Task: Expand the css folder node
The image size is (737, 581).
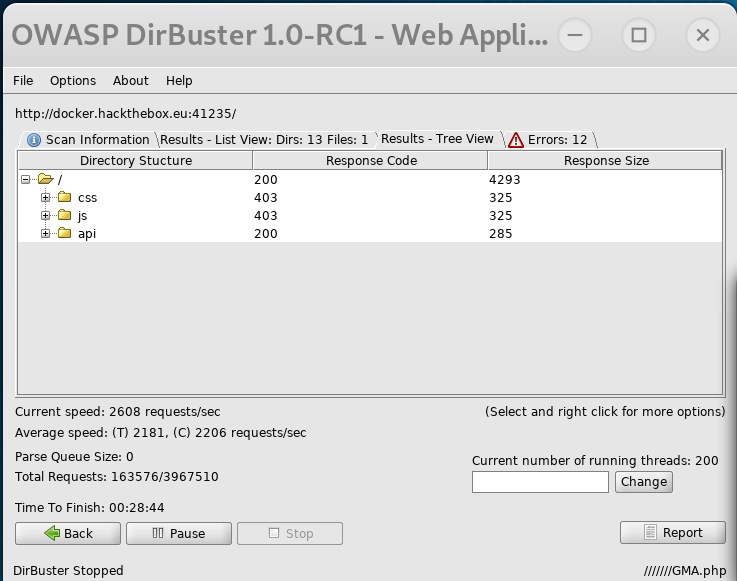Action: pyautogui.click(x=46, y=197)
